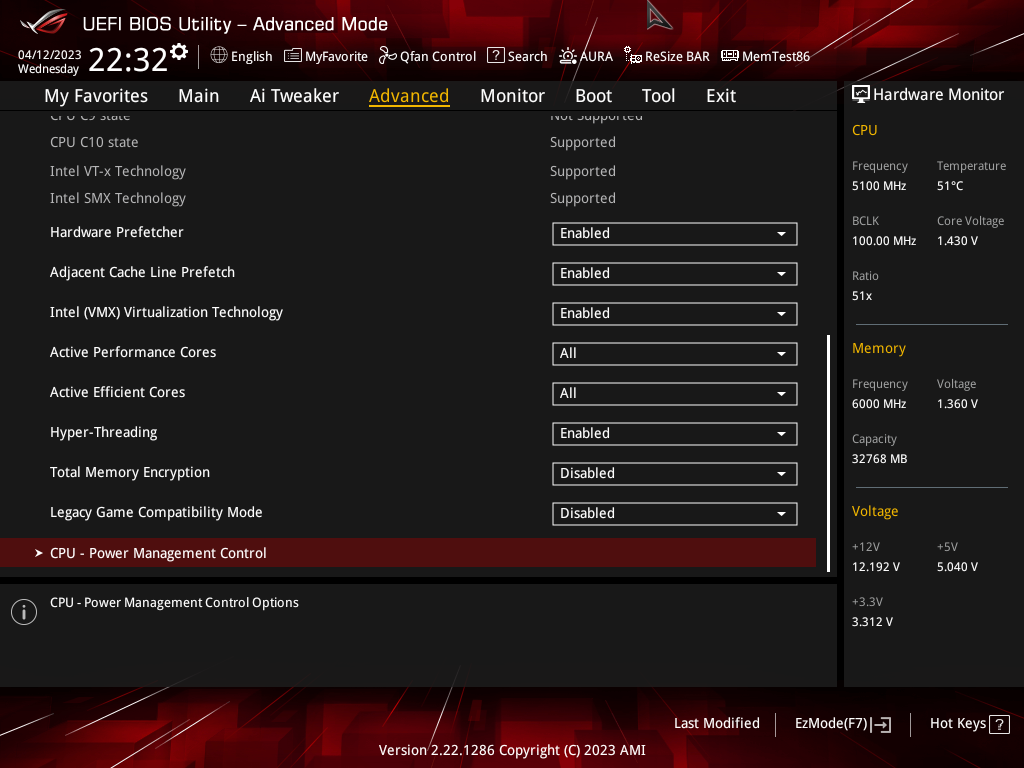The height and width of the screenshot is (768, 1024).
Task: Click the globe language icon
Action: (219, 56)
